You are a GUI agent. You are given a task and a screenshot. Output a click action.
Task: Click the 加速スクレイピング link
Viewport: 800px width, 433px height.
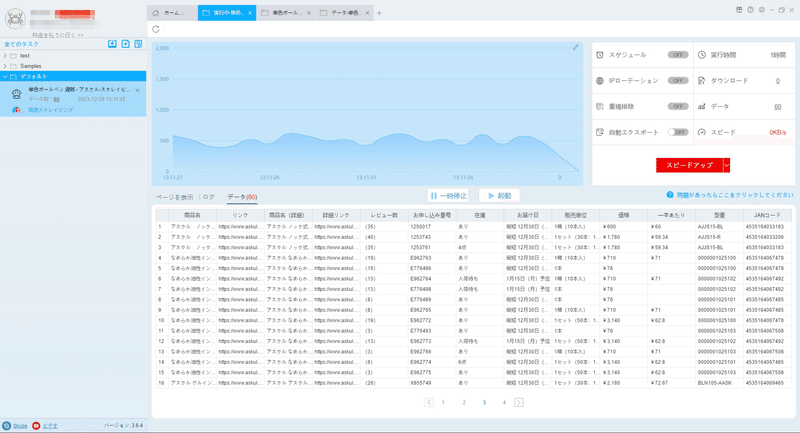(51, 110)
